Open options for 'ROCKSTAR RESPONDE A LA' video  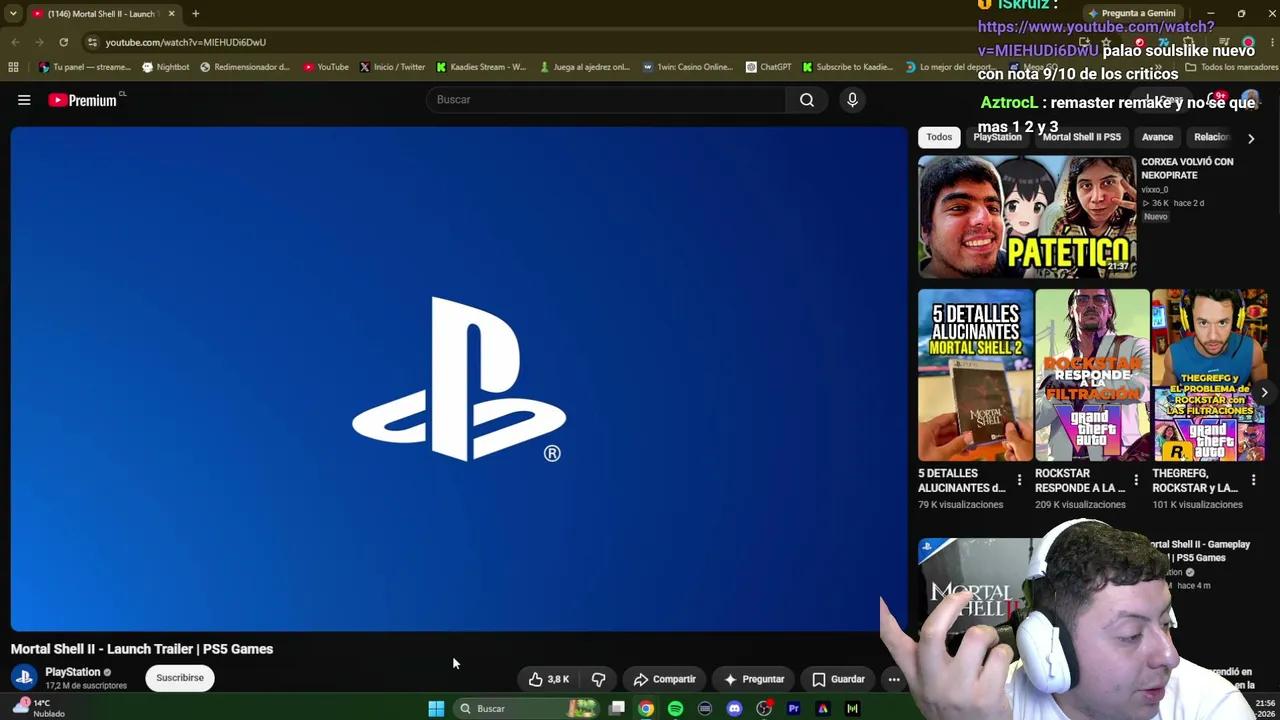[x=1136, y=481]
